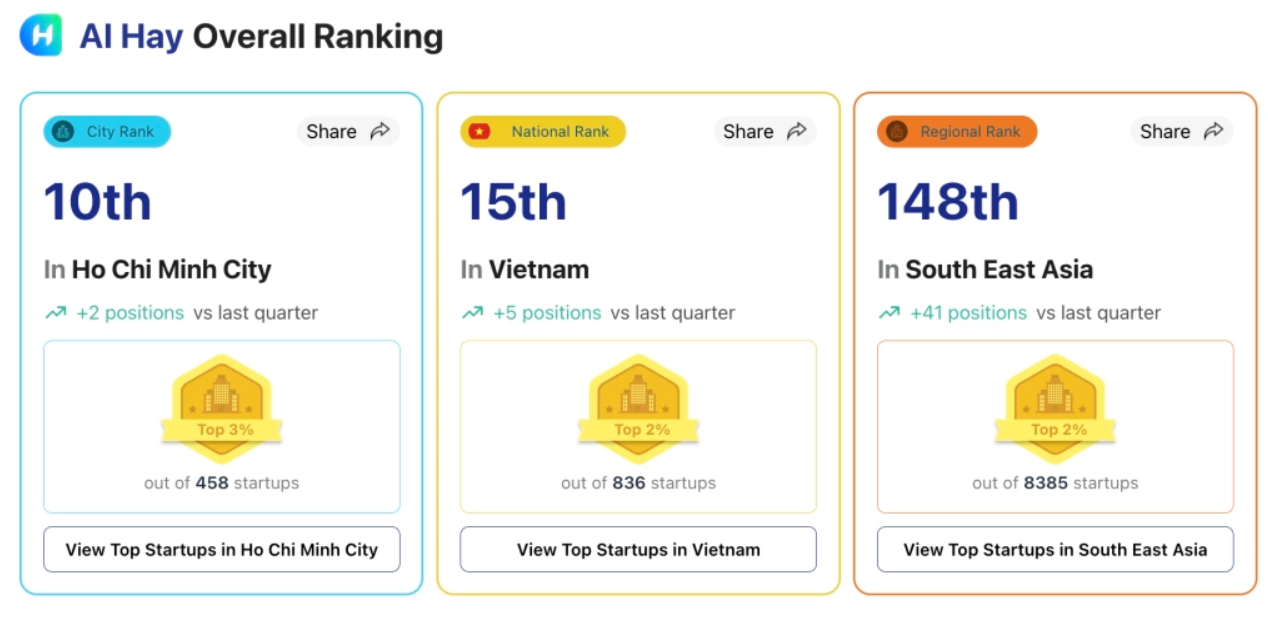Click the +5 positions change text
Viewport: 1268px width, 632px height.
(x=547, y=313)
